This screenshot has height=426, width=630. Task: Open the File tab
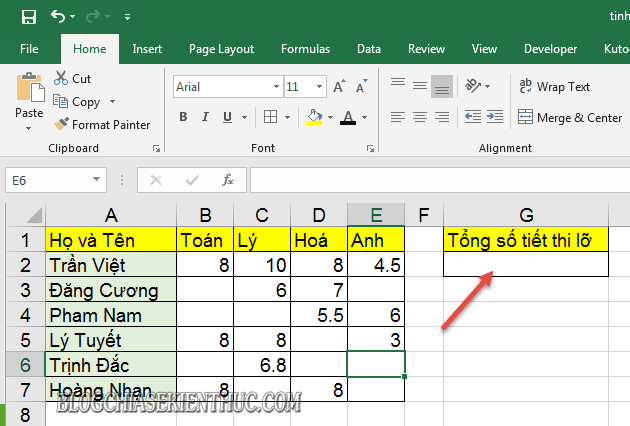tap(29, 49)
